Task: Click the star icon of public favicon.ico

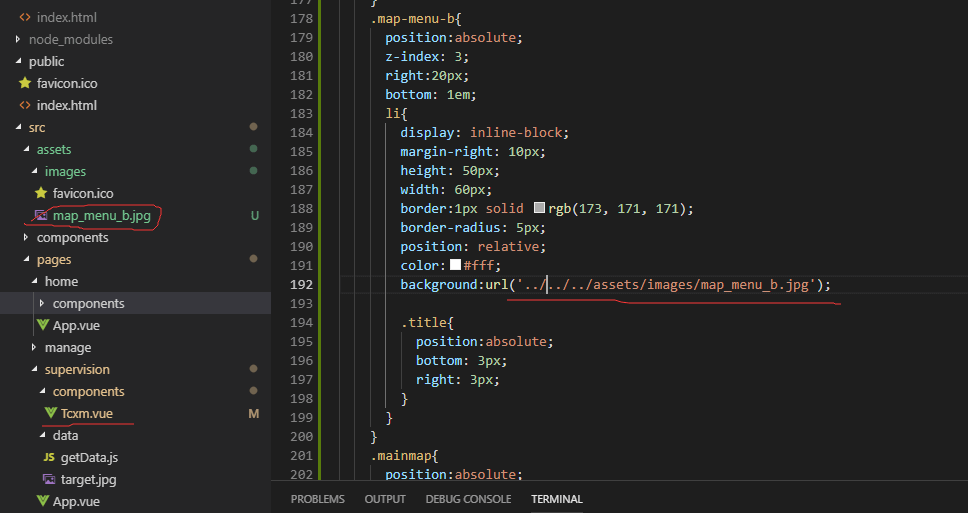Action: 25,83
